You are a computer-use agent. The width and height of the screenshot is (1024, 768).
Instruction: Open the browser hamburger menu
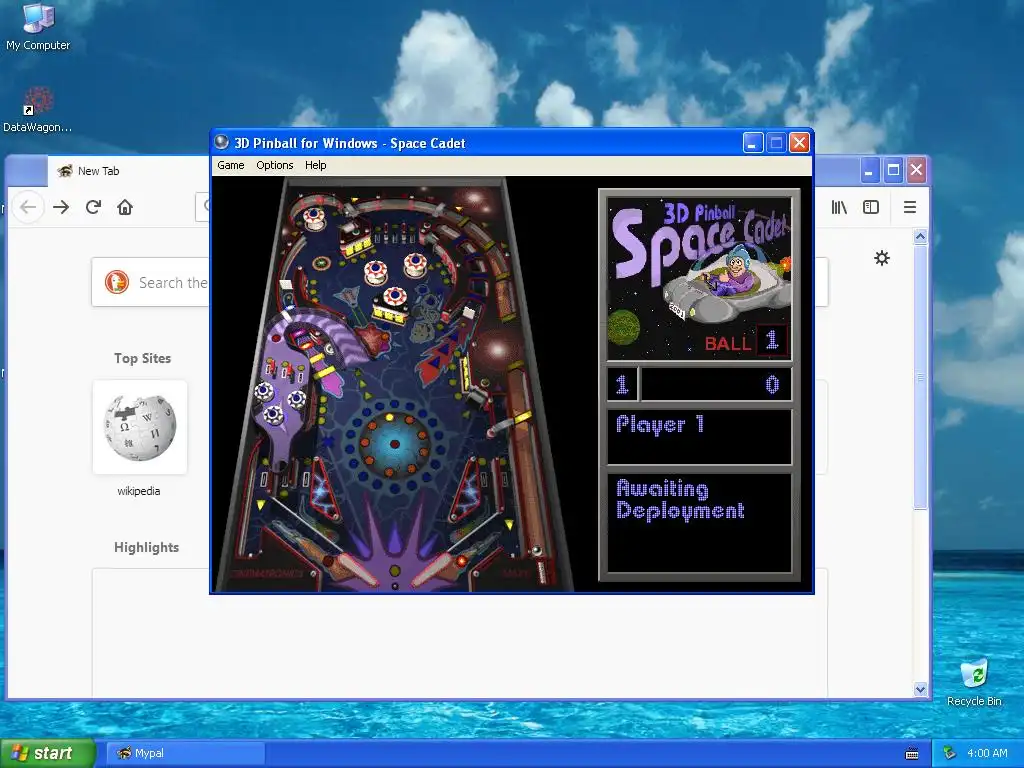[x=910, y=207]
